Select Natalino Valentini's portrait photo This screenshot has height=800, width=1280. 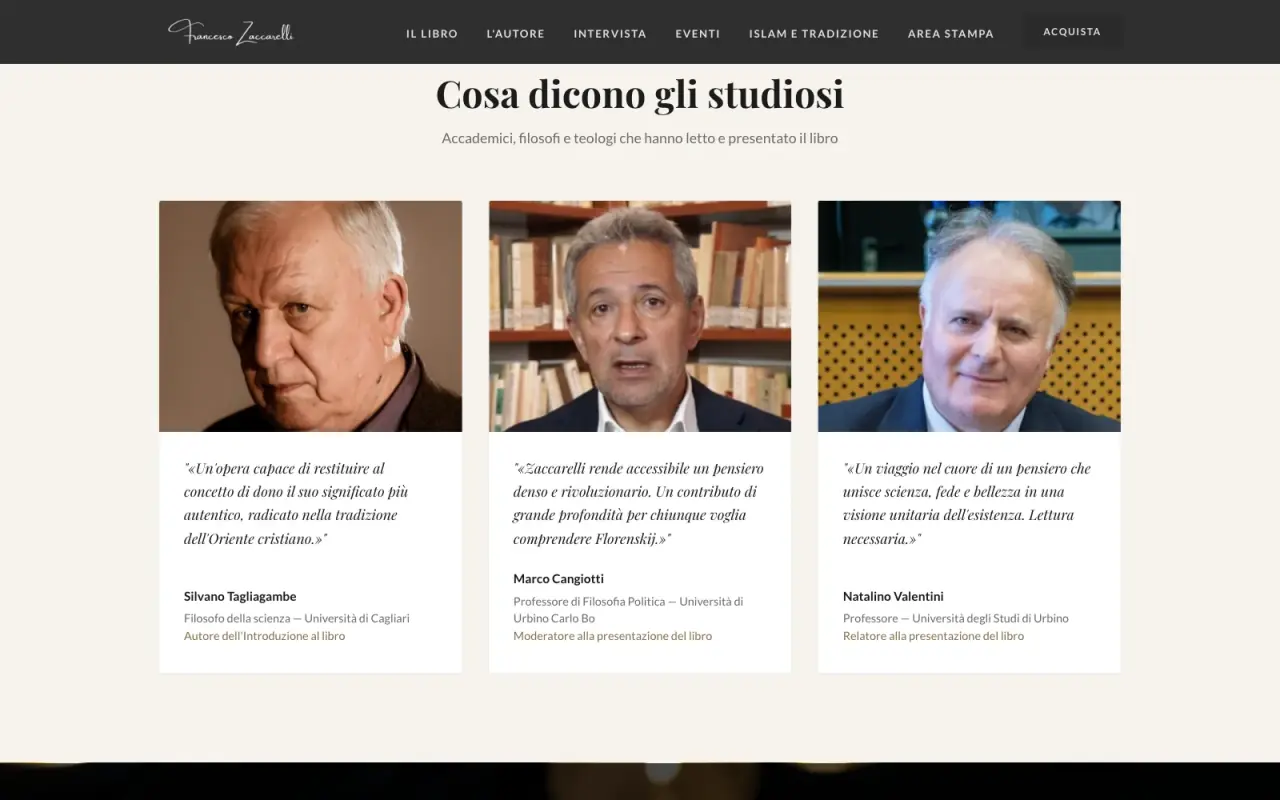969,316
